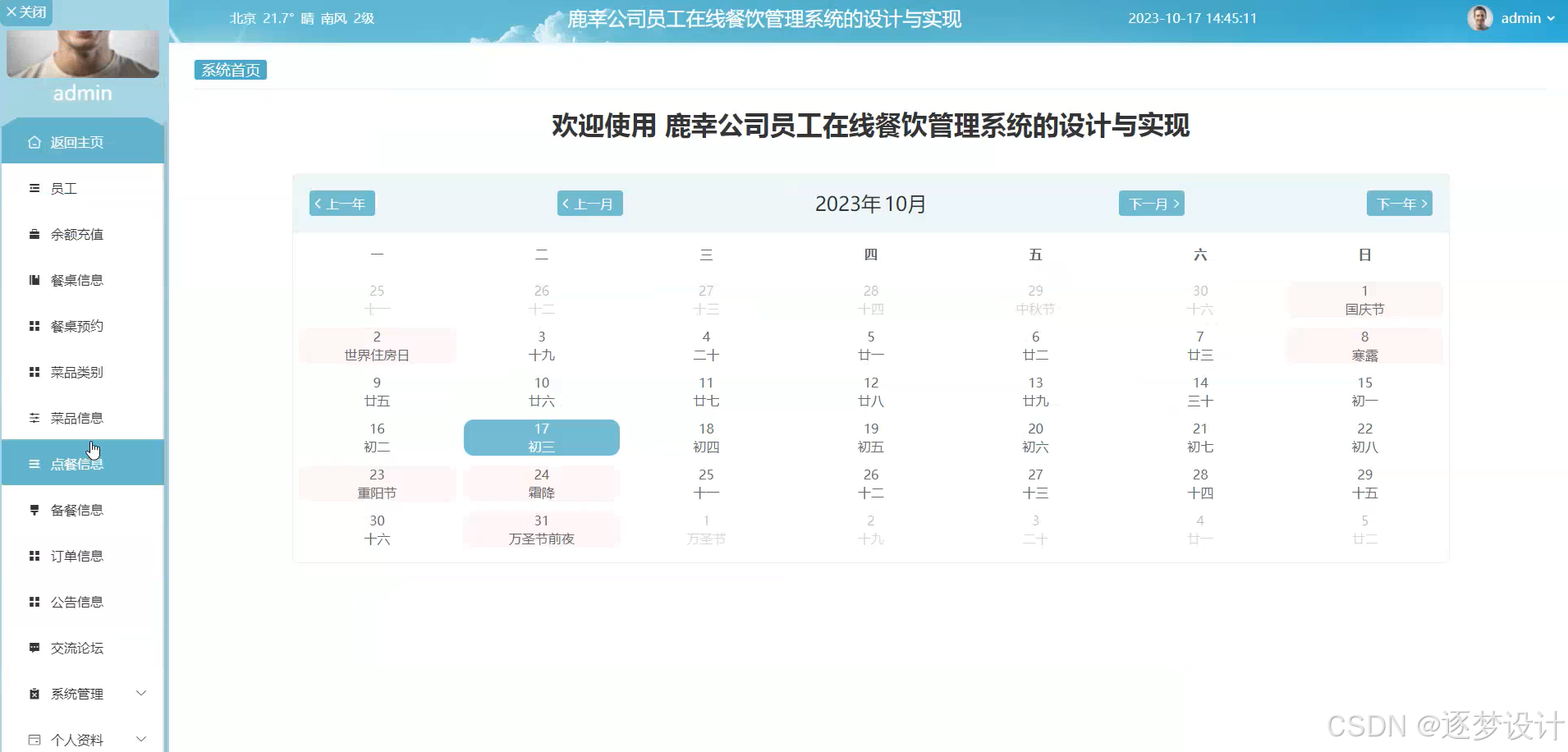Image resolution: width=1568 pixels, height=752 pixels.
Task: Open the admin account dropdown
Action: point(1524,17)
